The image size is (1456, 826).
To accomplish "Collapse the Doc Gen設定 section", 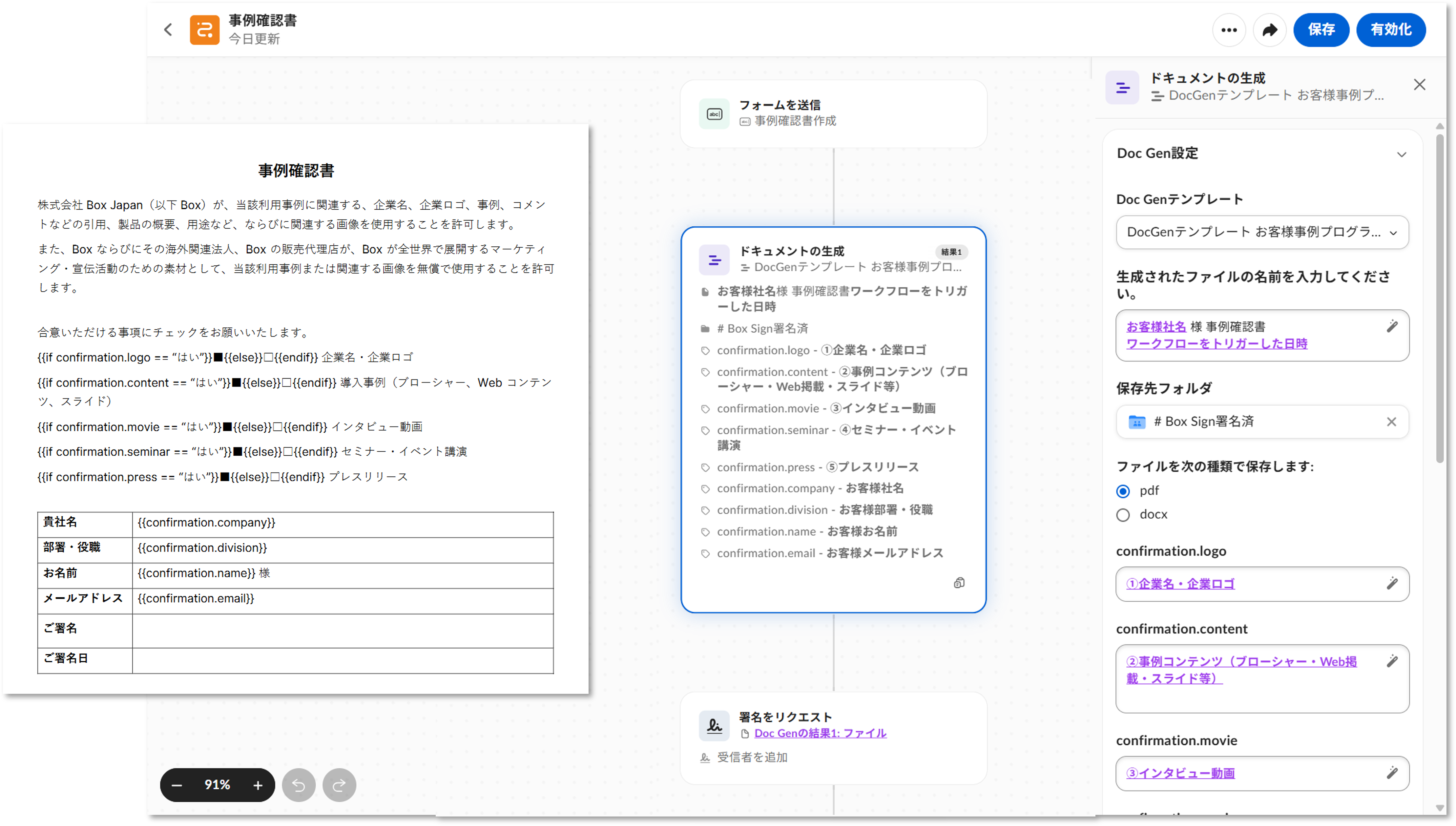I will coord(1401,154).
